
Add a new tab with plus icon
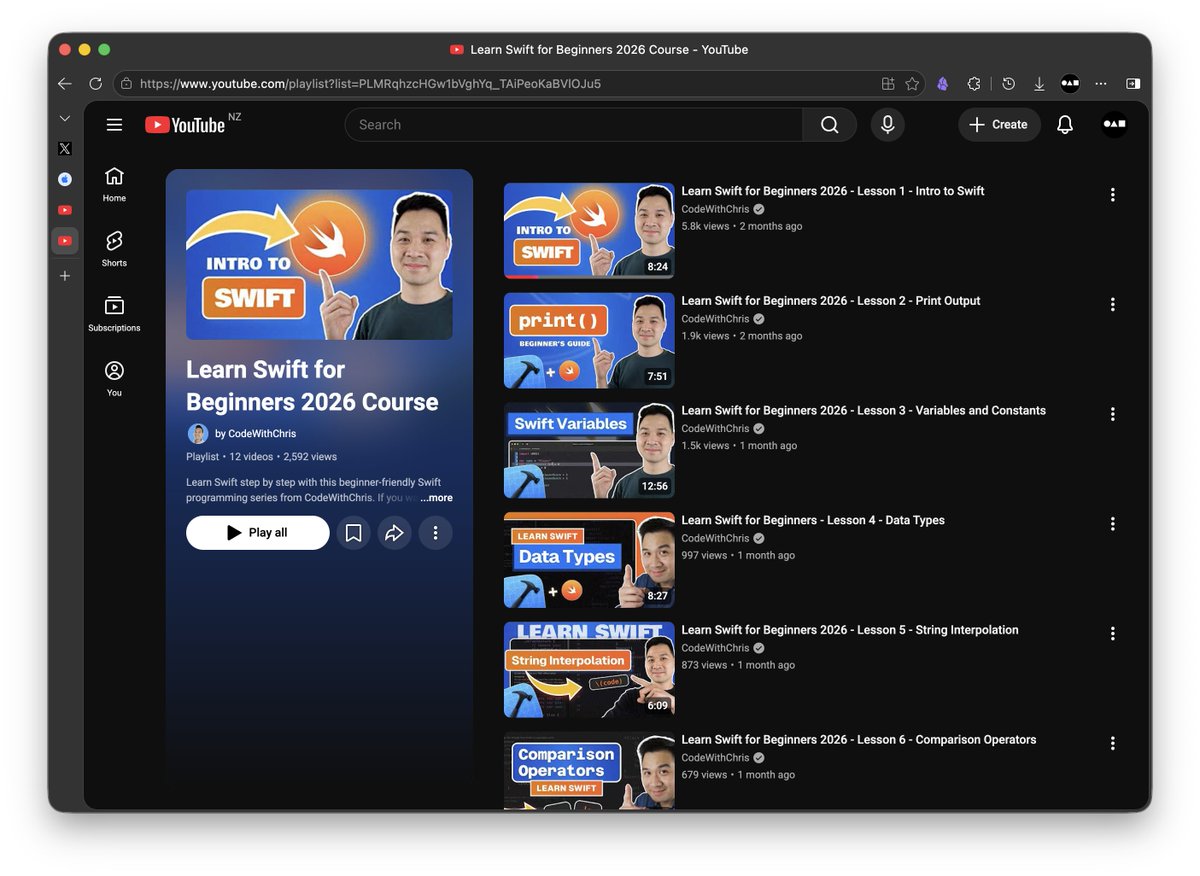pyautogui.click(x=65, y=275)
